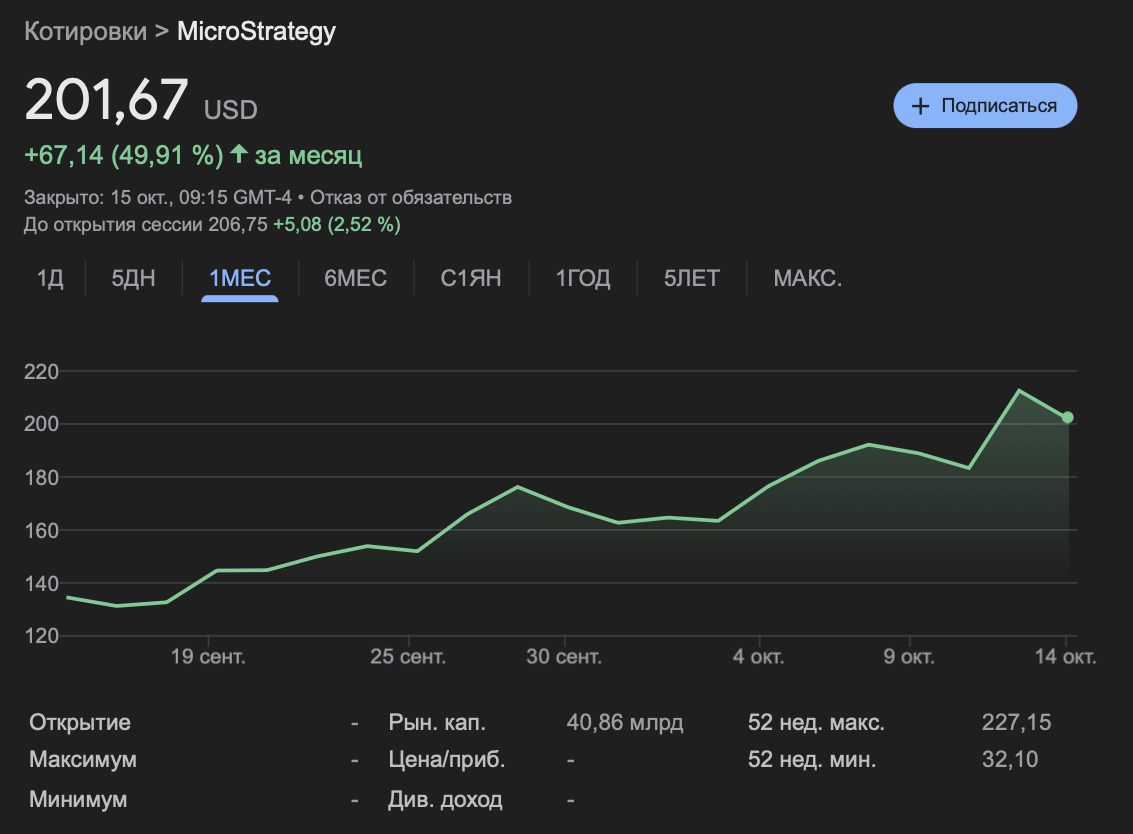Viewport: 1133px width, 834px height.
Task: Click the 19 сент. axis label
Action: 208,656
